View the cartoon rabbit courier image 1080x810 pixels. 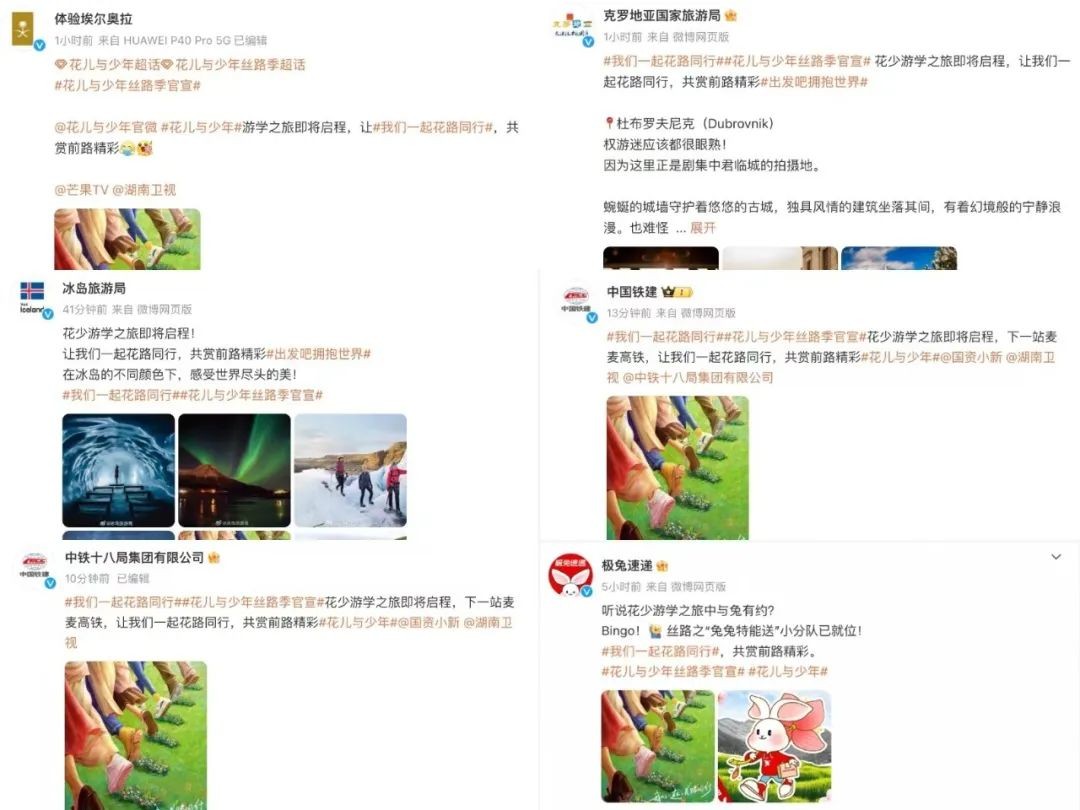click(x=774, y=746)
